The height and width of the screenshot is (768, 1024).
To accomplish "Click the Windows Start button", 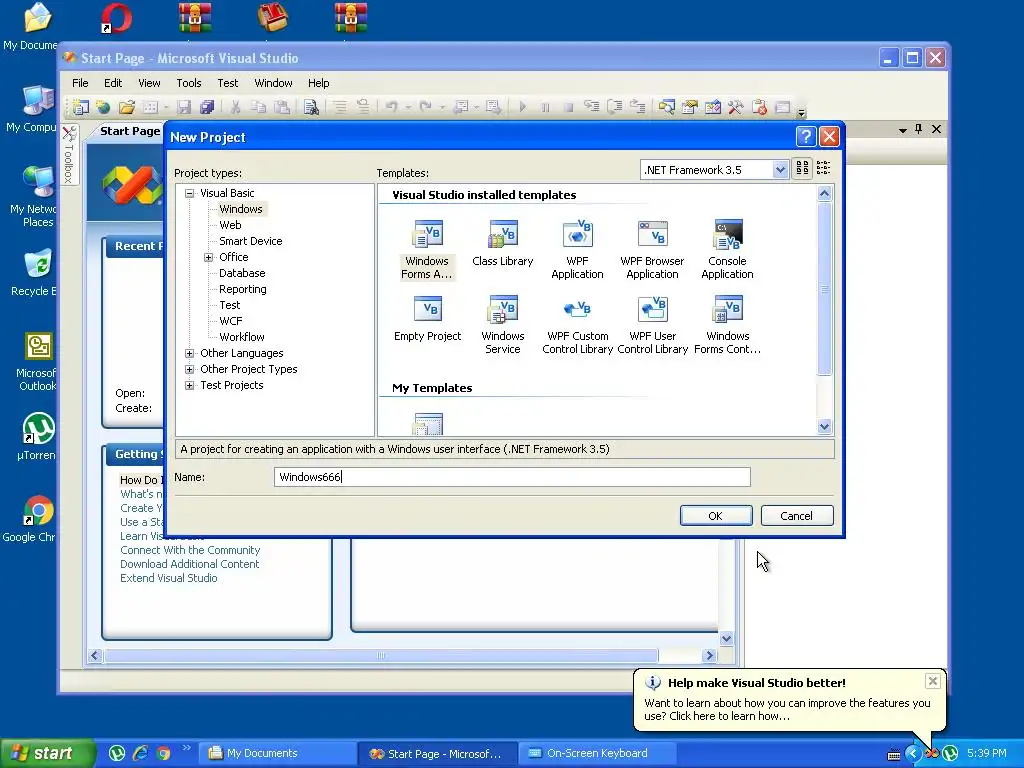I will (x=47, y=753).
